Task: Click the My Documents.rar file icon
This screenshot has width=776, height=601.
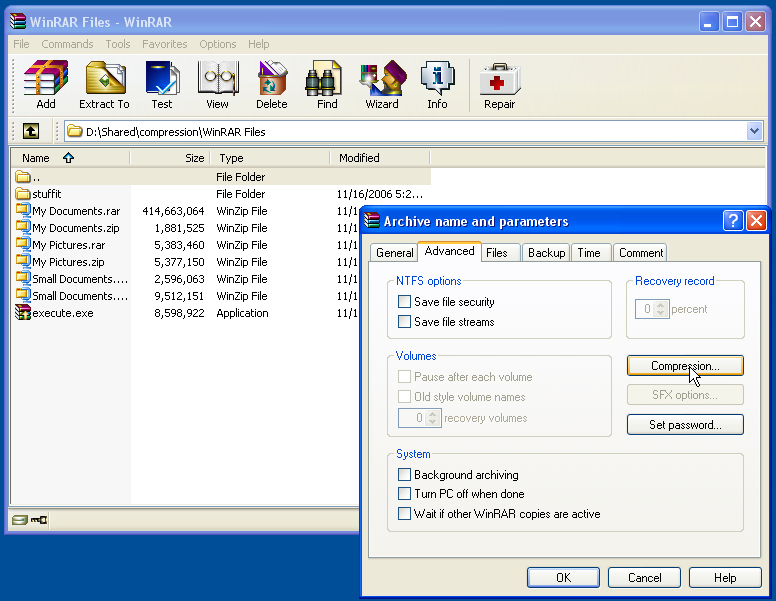Action: click(x=23, y=210)
